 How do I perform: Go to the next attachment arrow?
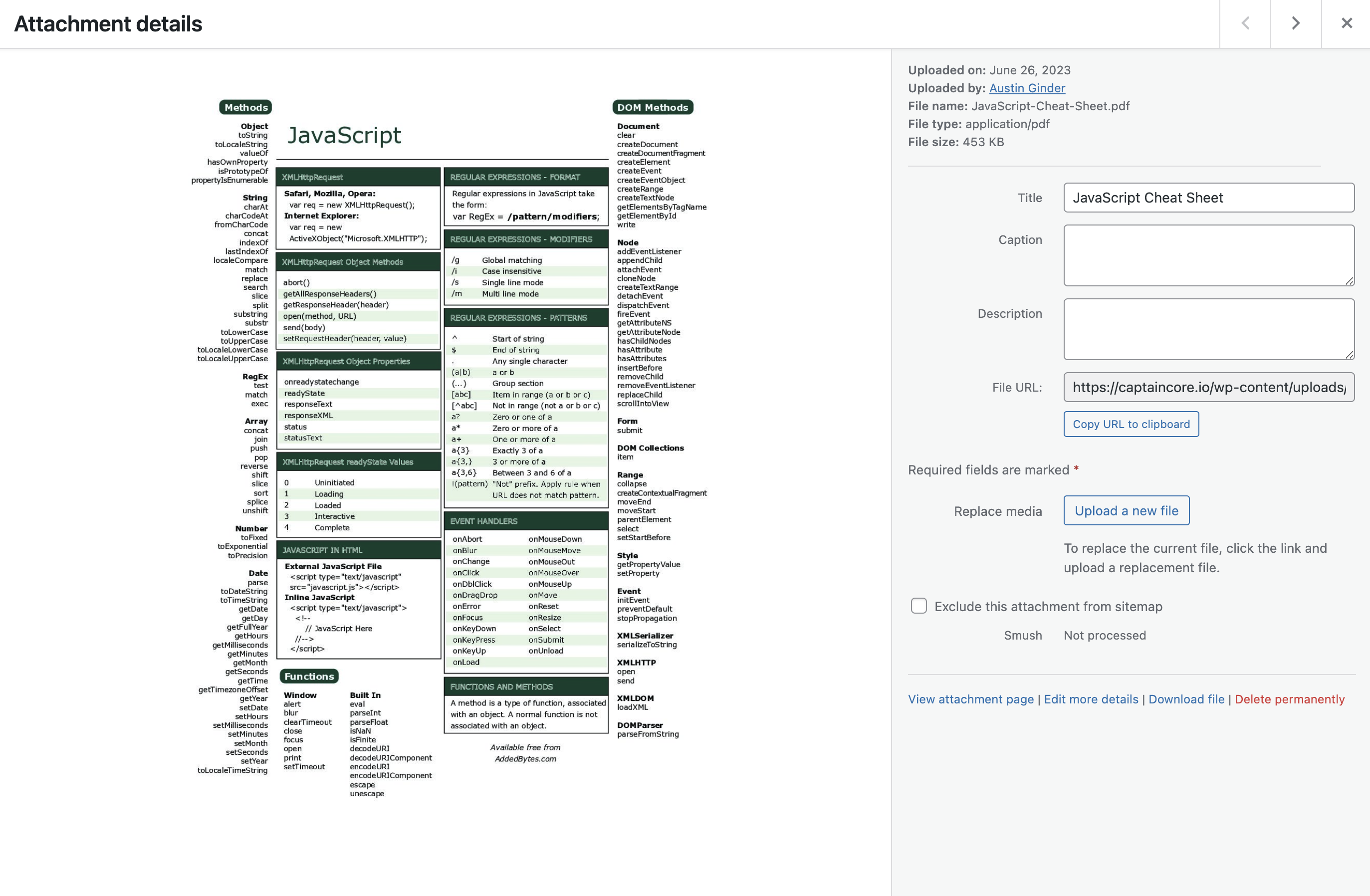pyautogui.click(x=1296, y=23)
